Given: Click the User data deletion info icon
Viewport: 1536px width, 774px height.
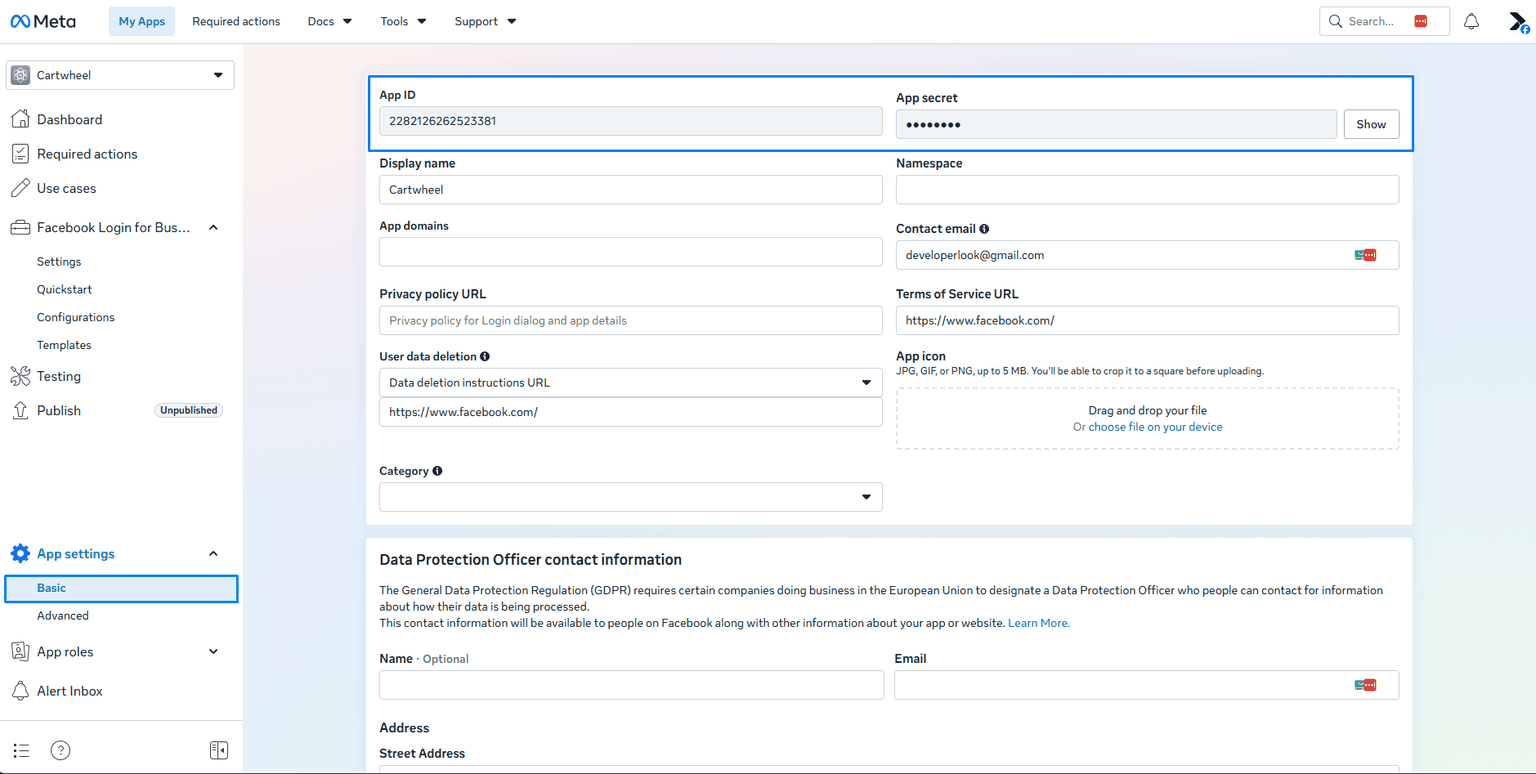Looking at the screenshot, I should pyautogui.click(x=485, y=356).
